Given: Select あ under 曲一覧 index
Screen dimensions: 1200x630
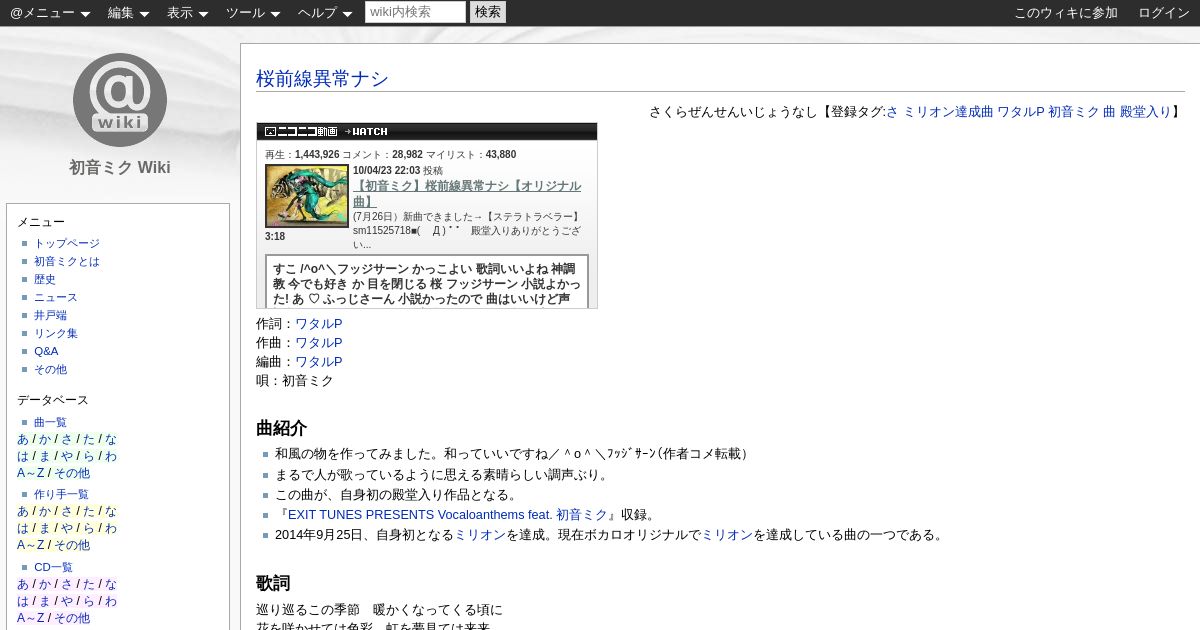Looking at the screenshot, I should (x=23, y=439).
